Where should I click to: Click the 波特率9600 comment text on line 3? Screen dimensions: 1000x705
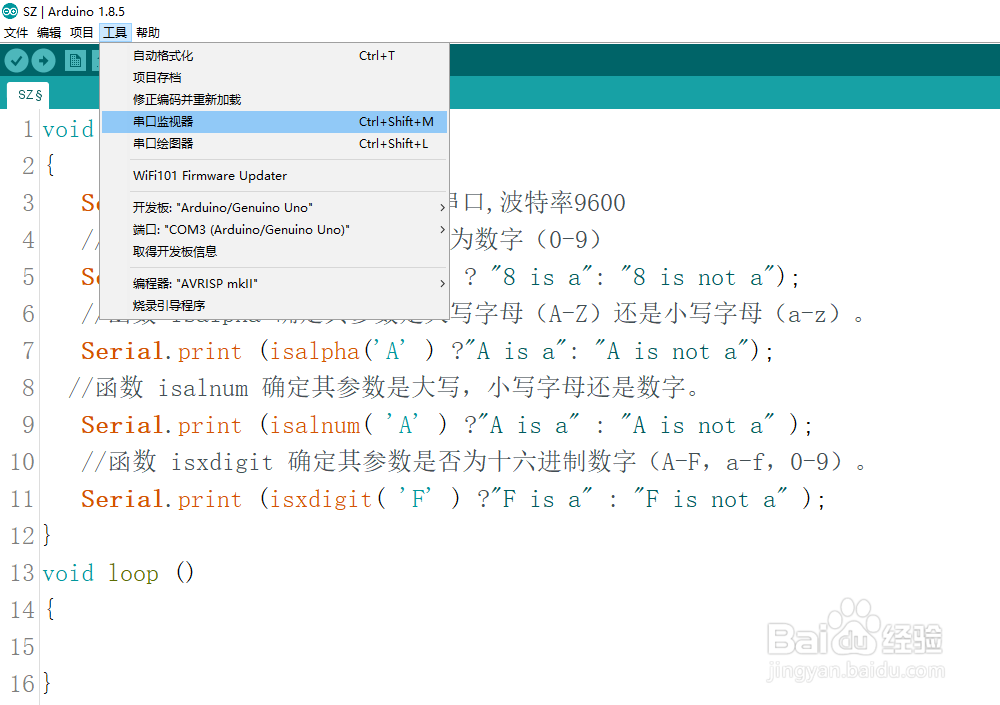562,202
